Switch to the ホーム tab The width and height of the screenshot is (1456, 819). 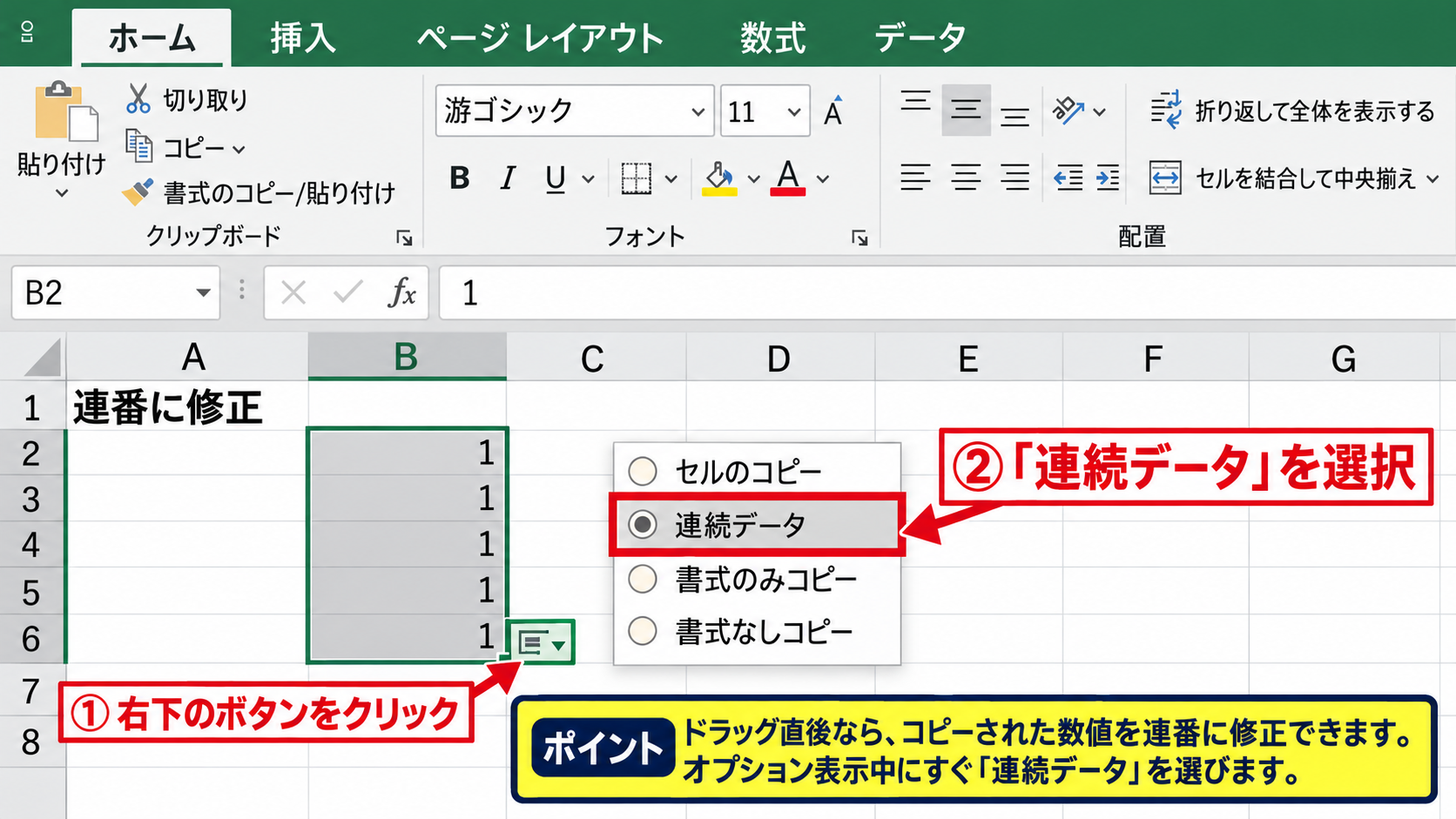[152, 38]
